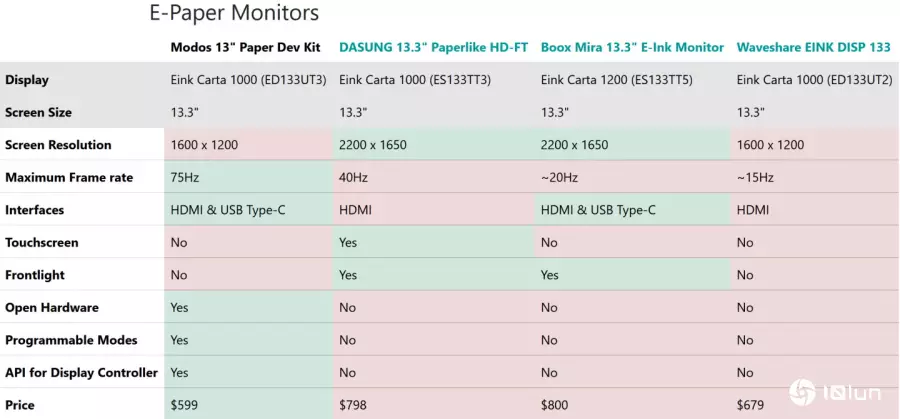Click DASUNG's Touchscreen Yes cell
Screen dimensions: 900x419
tap(433, 242)
